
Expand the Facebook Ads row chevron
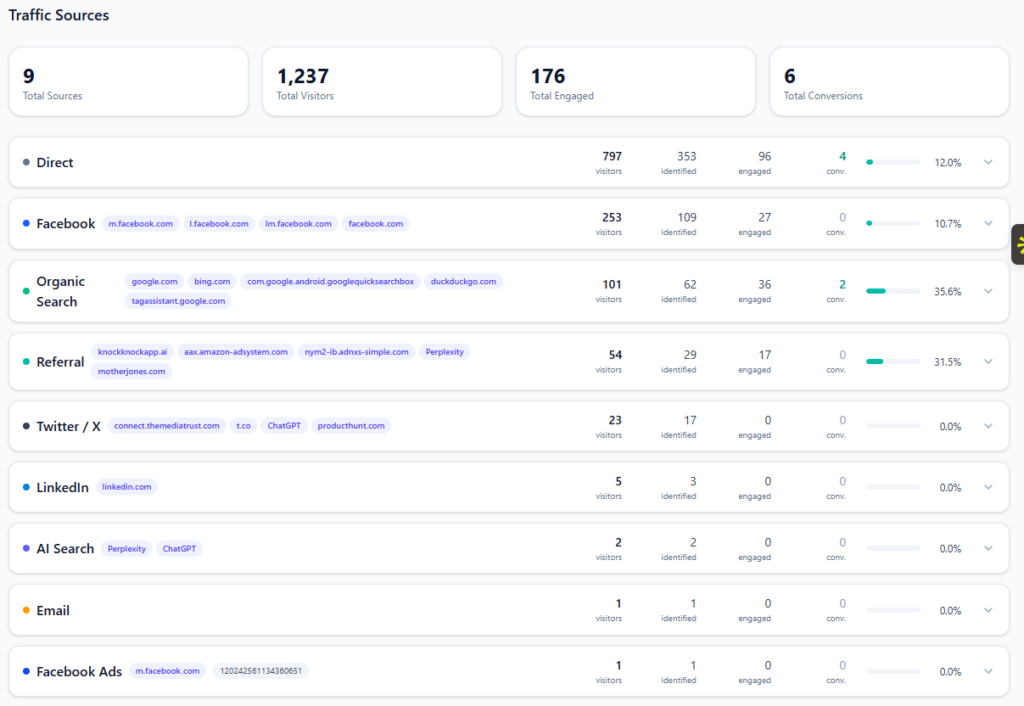coord(988,672)
